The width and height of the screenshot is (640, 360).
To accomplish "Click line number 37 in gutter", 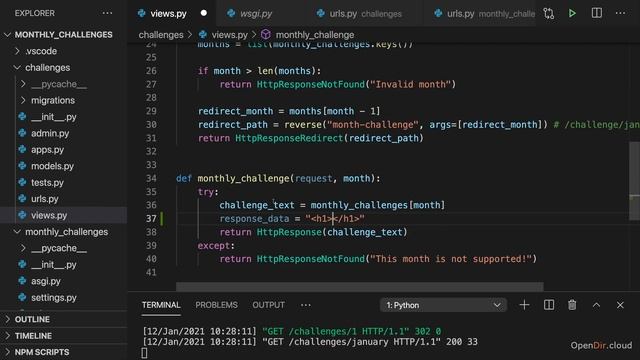I will [x=151, y=219].
